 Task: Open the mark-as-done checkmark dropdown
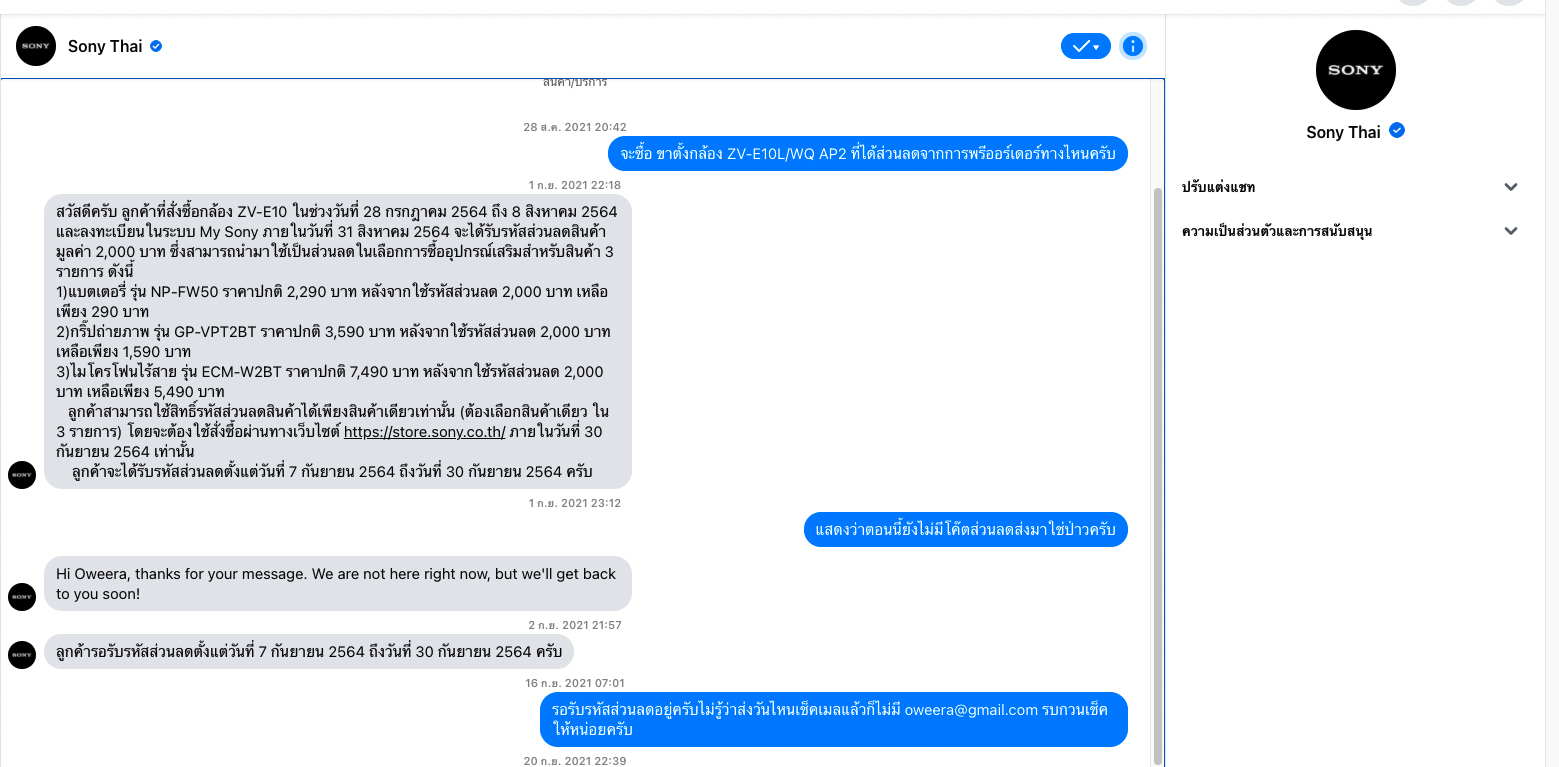1086,46
